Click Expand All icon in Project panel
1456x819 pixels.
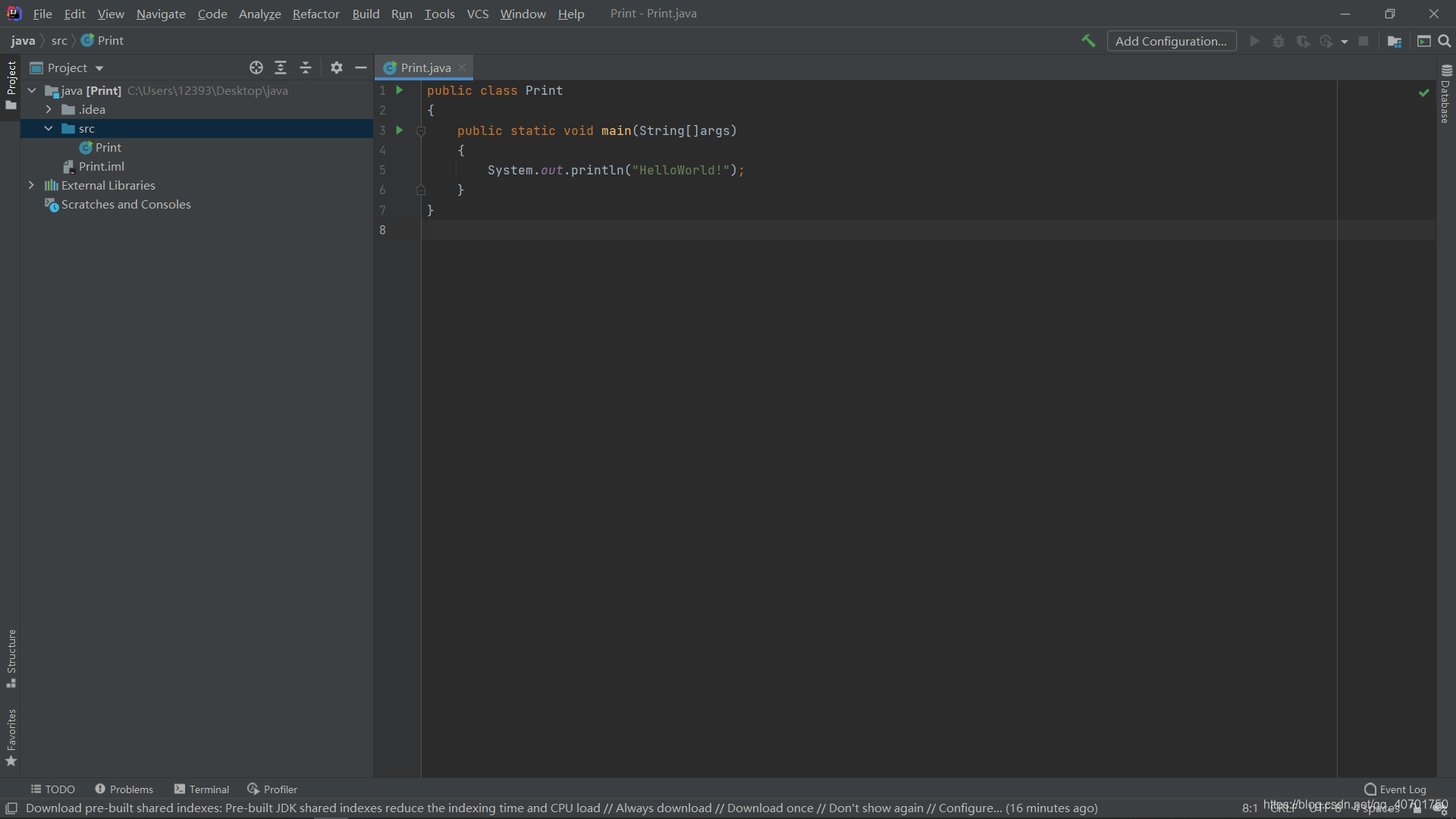click(281, 67)
